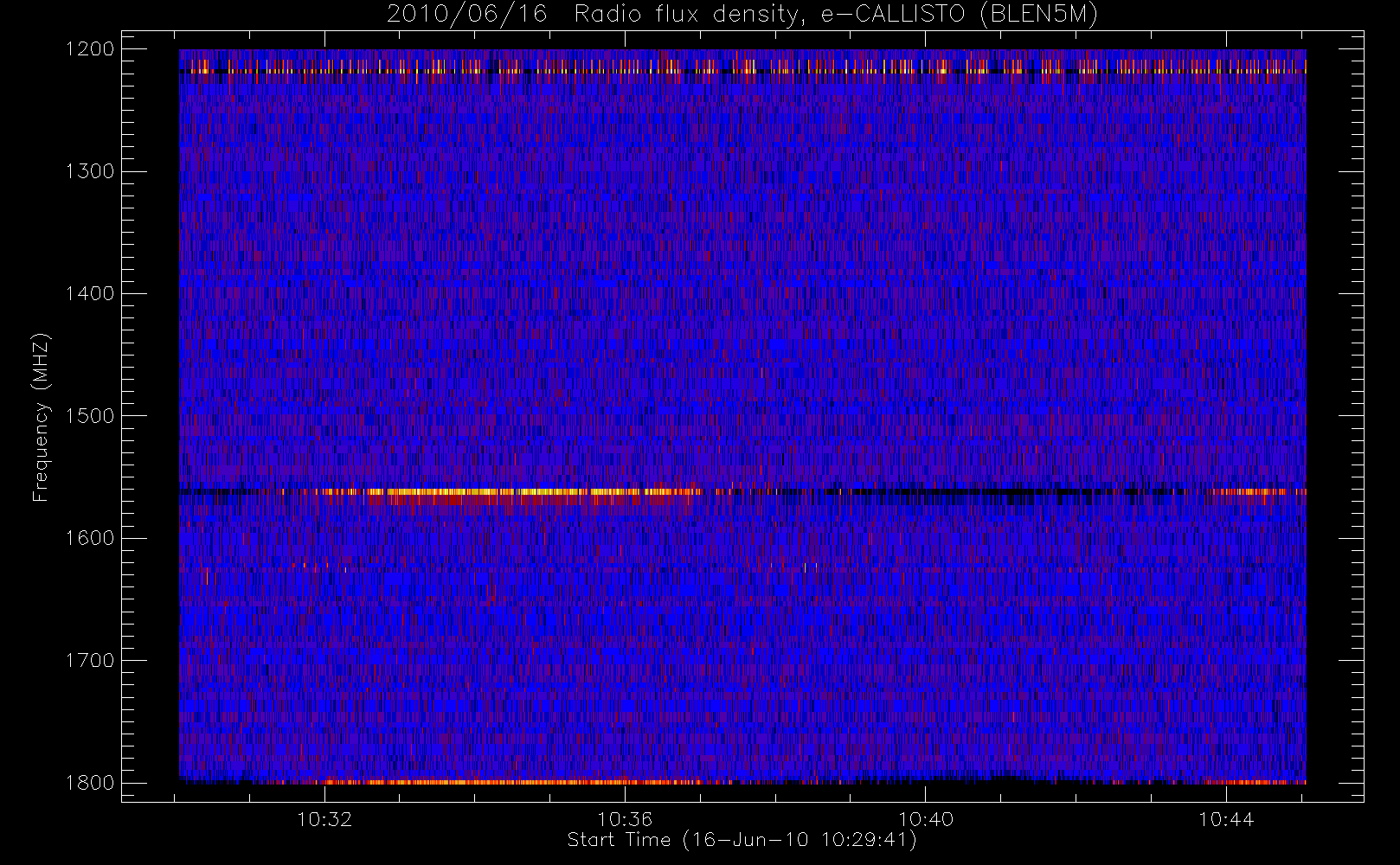The image size is (1400, 865).
Task: Click the Frequency (MHZ) axis title
Action: [x=41, y=417]
